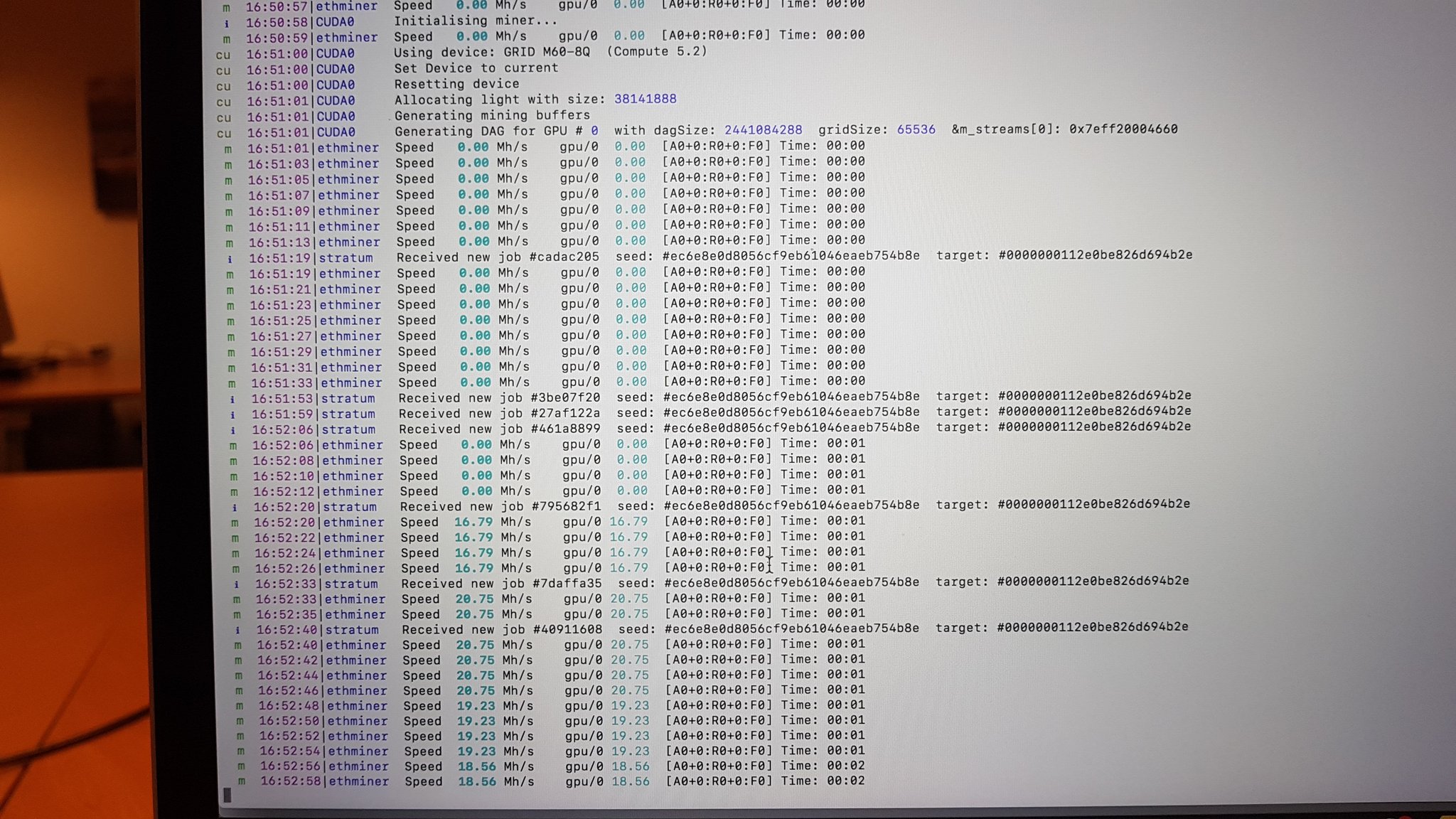Click job ID #461a8899
Viewport: 1456px width, 819px height.
coord(565,429)
